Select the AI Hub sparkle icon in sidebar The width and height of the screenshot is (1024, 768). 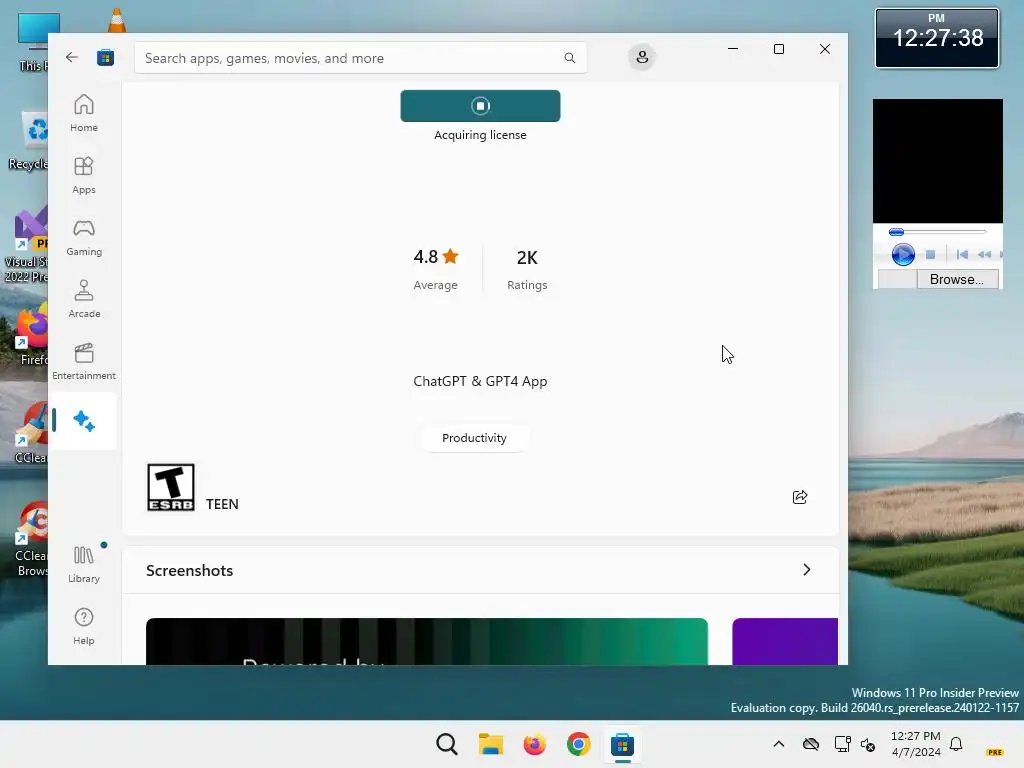point(84,421)
